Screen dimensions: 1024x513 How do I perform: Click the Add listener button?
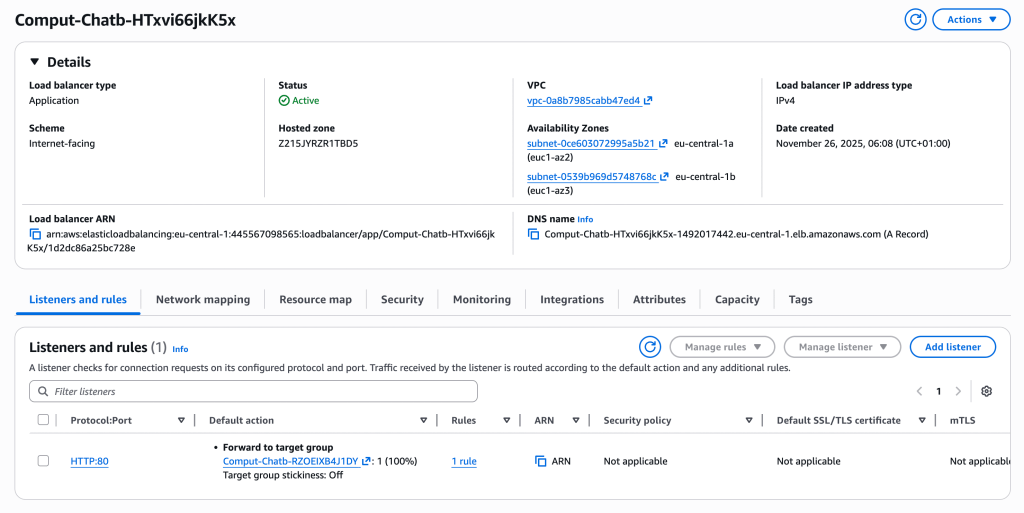[x=952, y=347]
